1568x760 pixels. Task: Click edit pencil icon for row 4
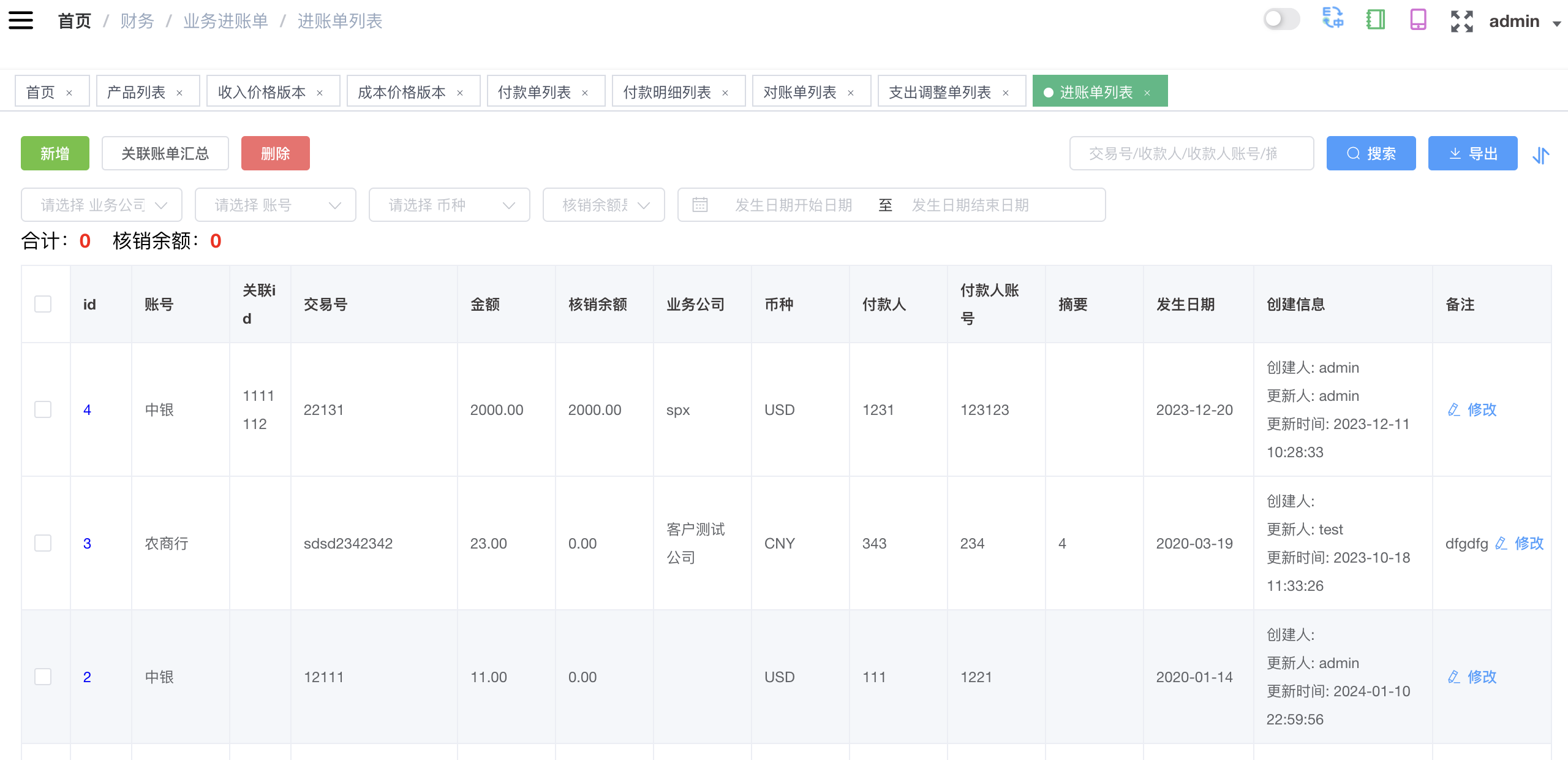(1454, 409)
